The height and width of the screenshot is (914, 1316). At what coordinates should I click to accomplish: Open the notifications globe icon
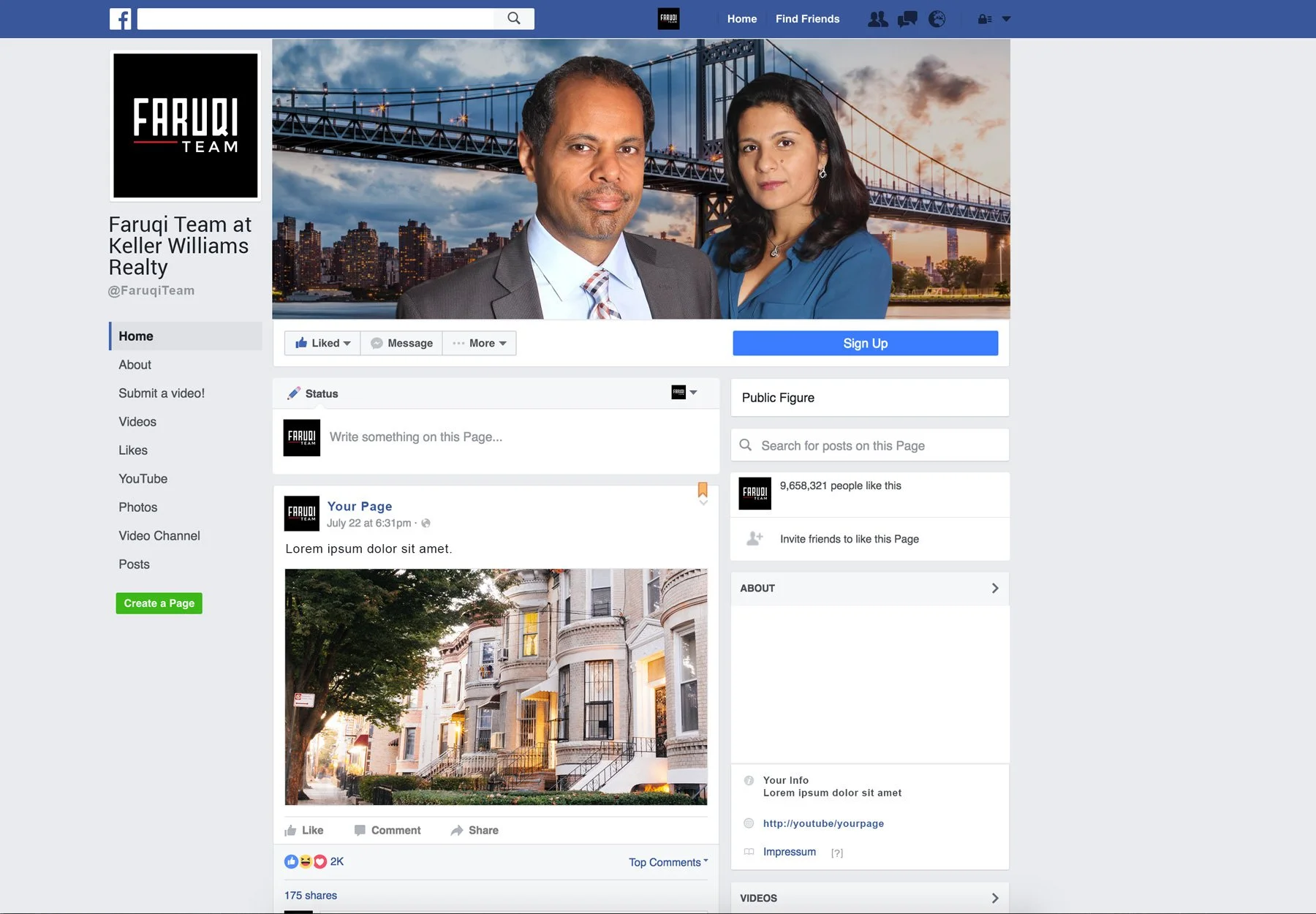937,19
